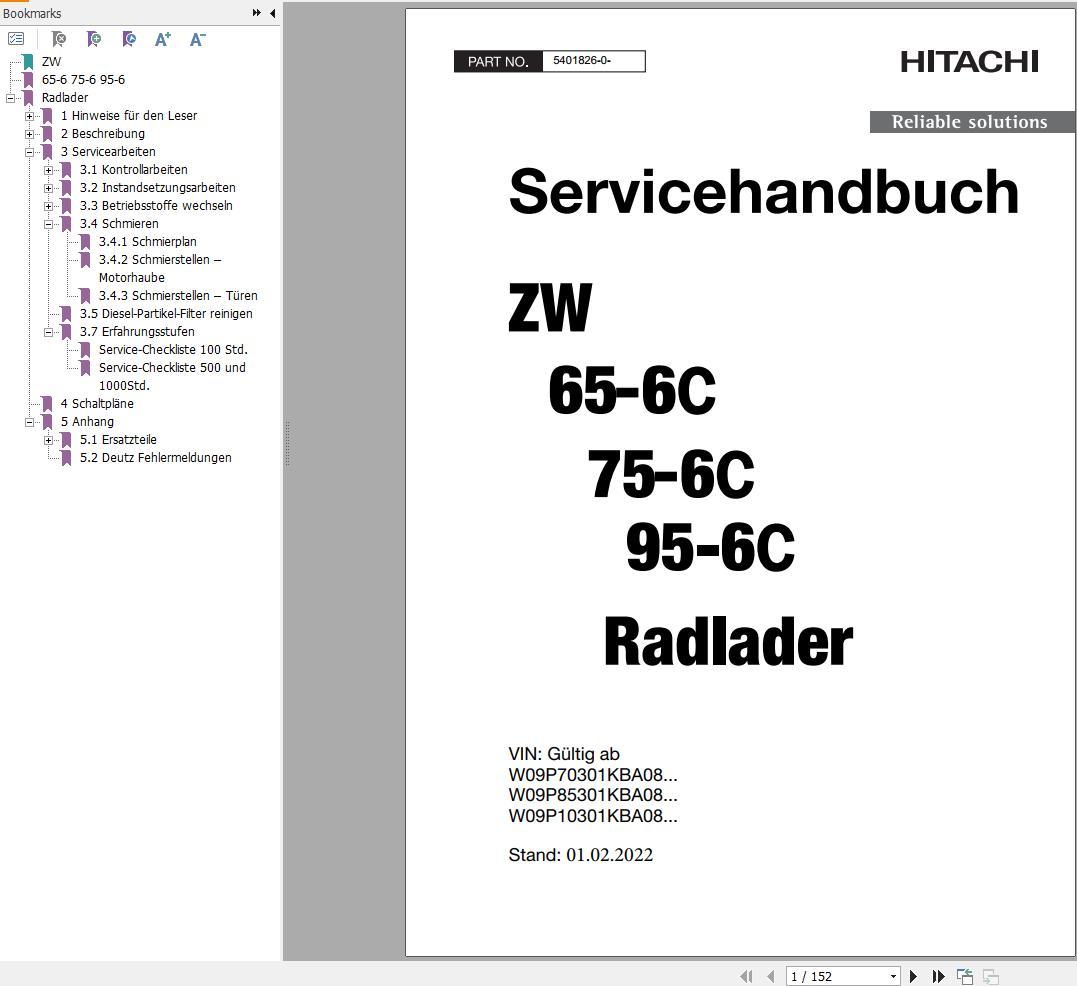This screenshot has height=986, width=1077.
Task: Collapse the 3.4 Schmieren node
Action: pos(48,224)
